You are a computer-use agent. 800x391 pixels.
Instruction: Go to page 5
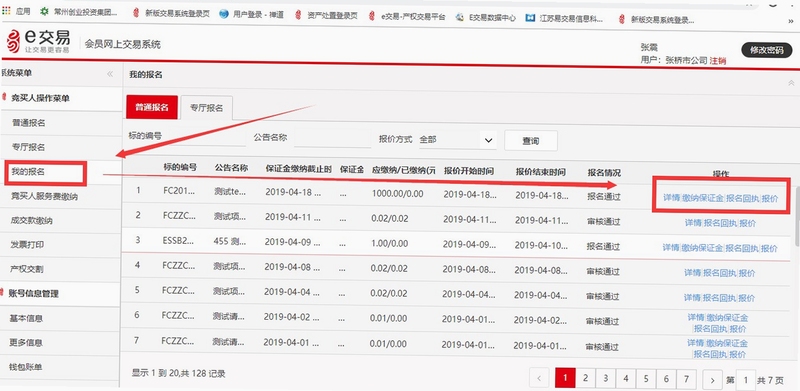point(646,379)
